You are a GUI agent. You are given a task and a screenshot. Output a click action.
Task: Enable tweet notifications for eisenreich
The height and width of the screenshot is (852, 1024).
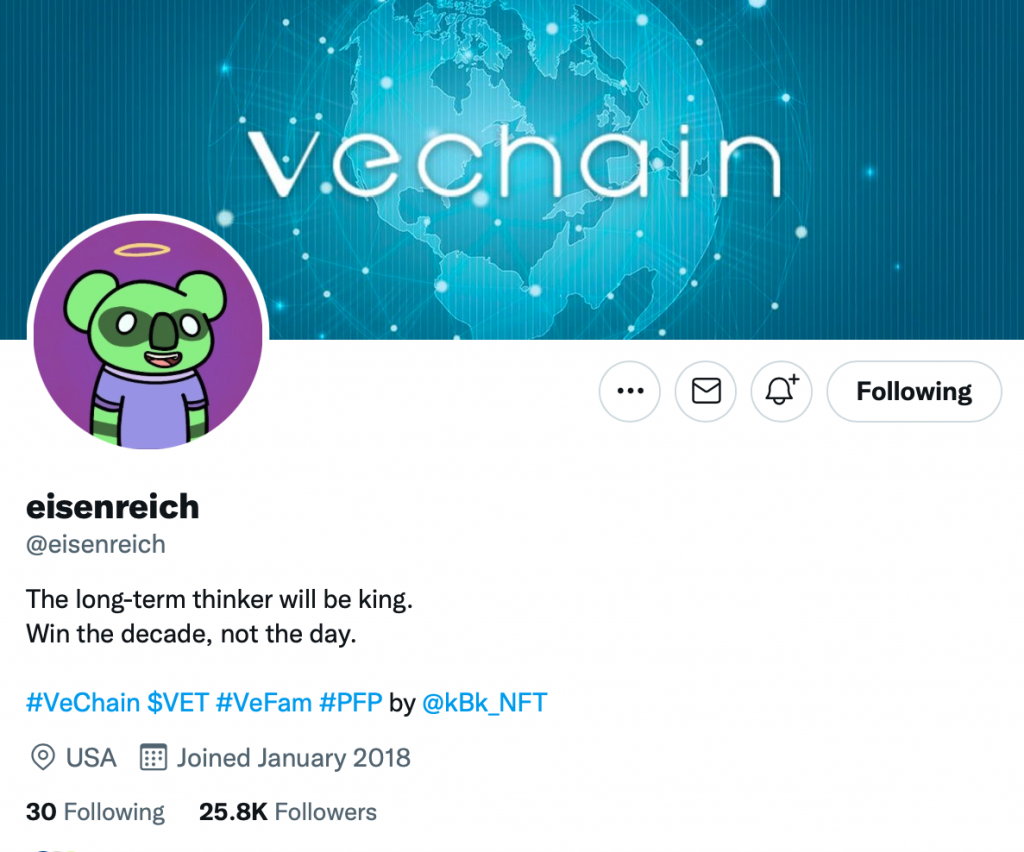pyautogui.click(x=781, y=391)
